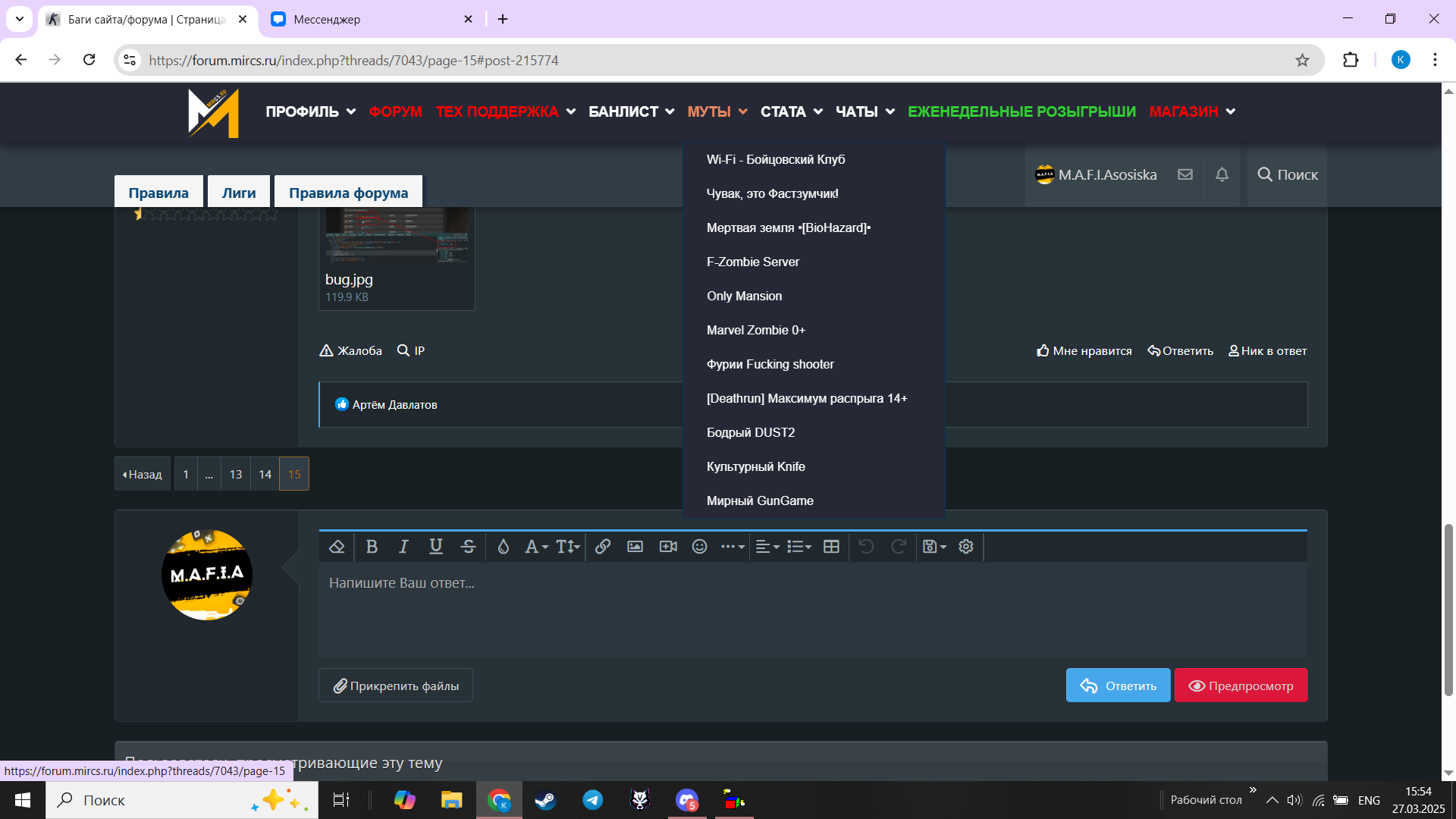
Task: Open the font size dropdown
Action: pyautogui.click(x=568, y=547)
